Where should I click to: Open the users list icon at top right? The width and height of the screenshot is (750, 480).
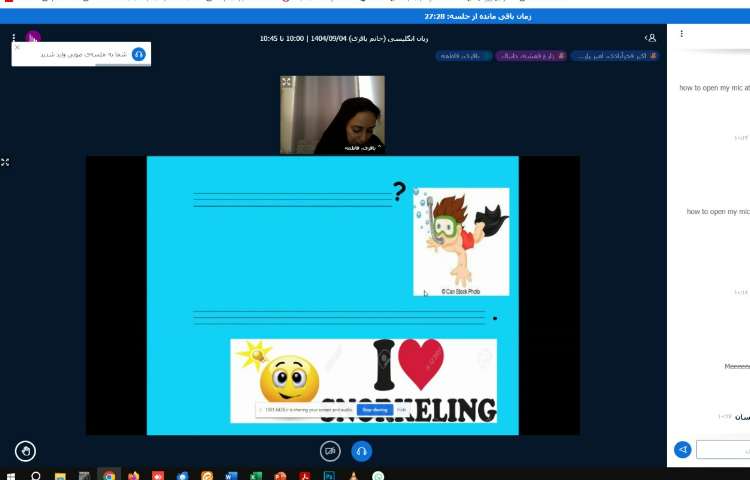tap(651, 38)
